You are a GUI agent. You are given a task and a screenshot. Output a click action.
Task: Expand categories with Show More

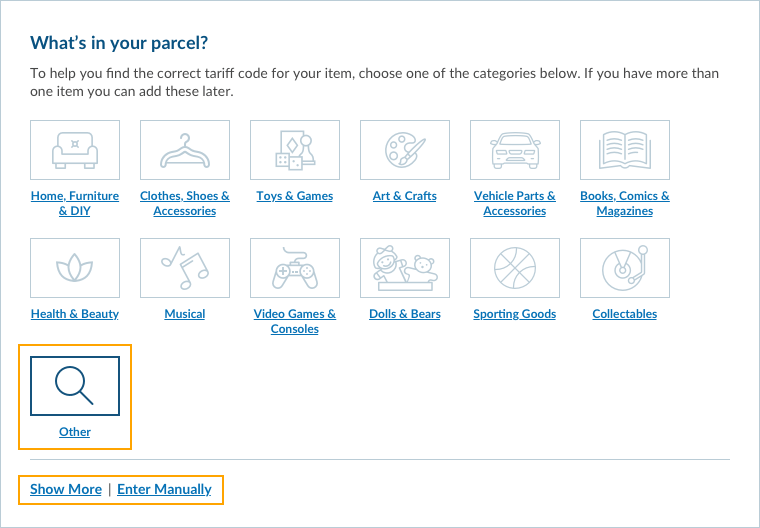[x=66, y=489]
